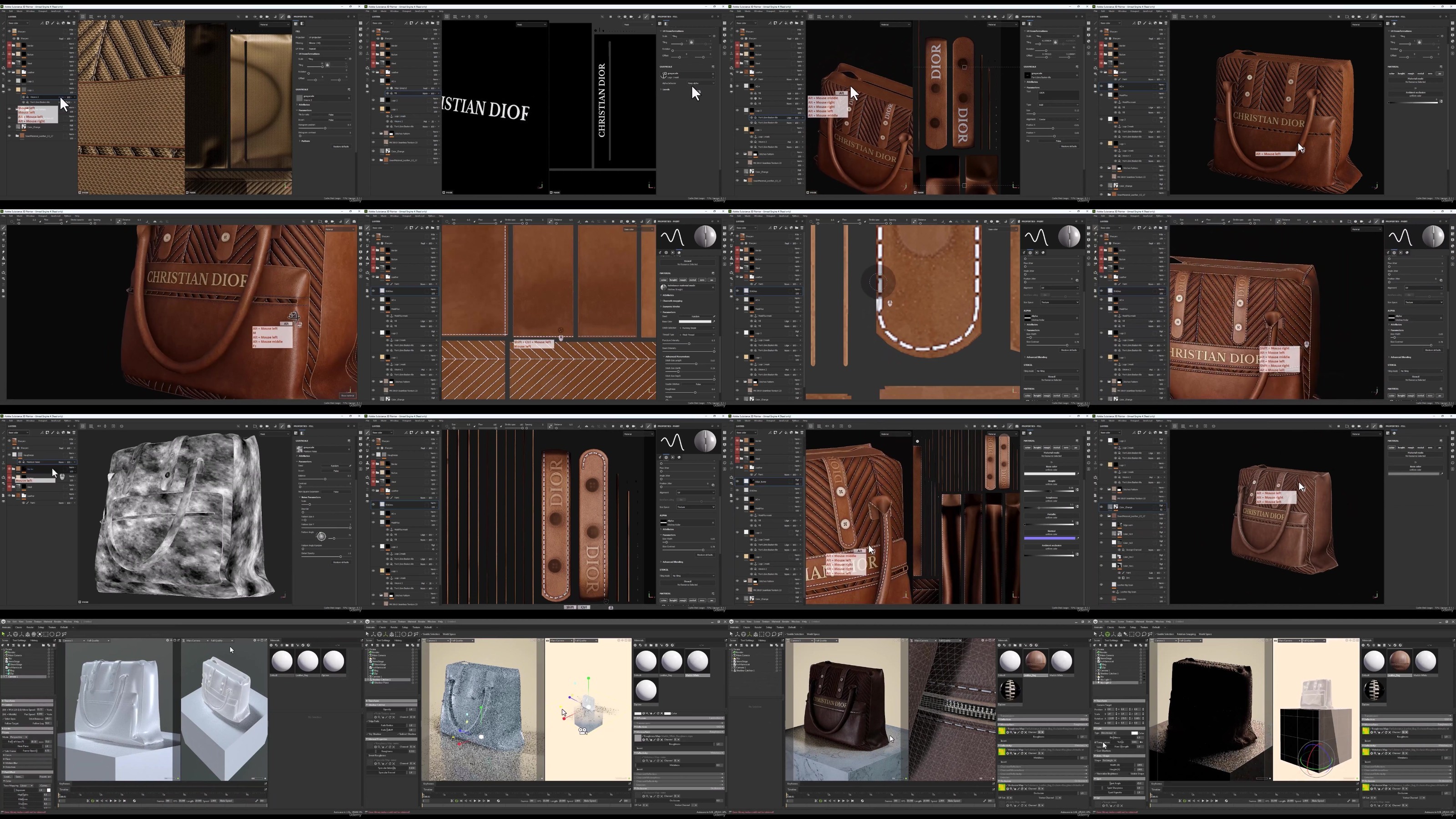
Task: Open Viewport menu above the grayscale noise-textured bag
Action: (x=275, y=434)
